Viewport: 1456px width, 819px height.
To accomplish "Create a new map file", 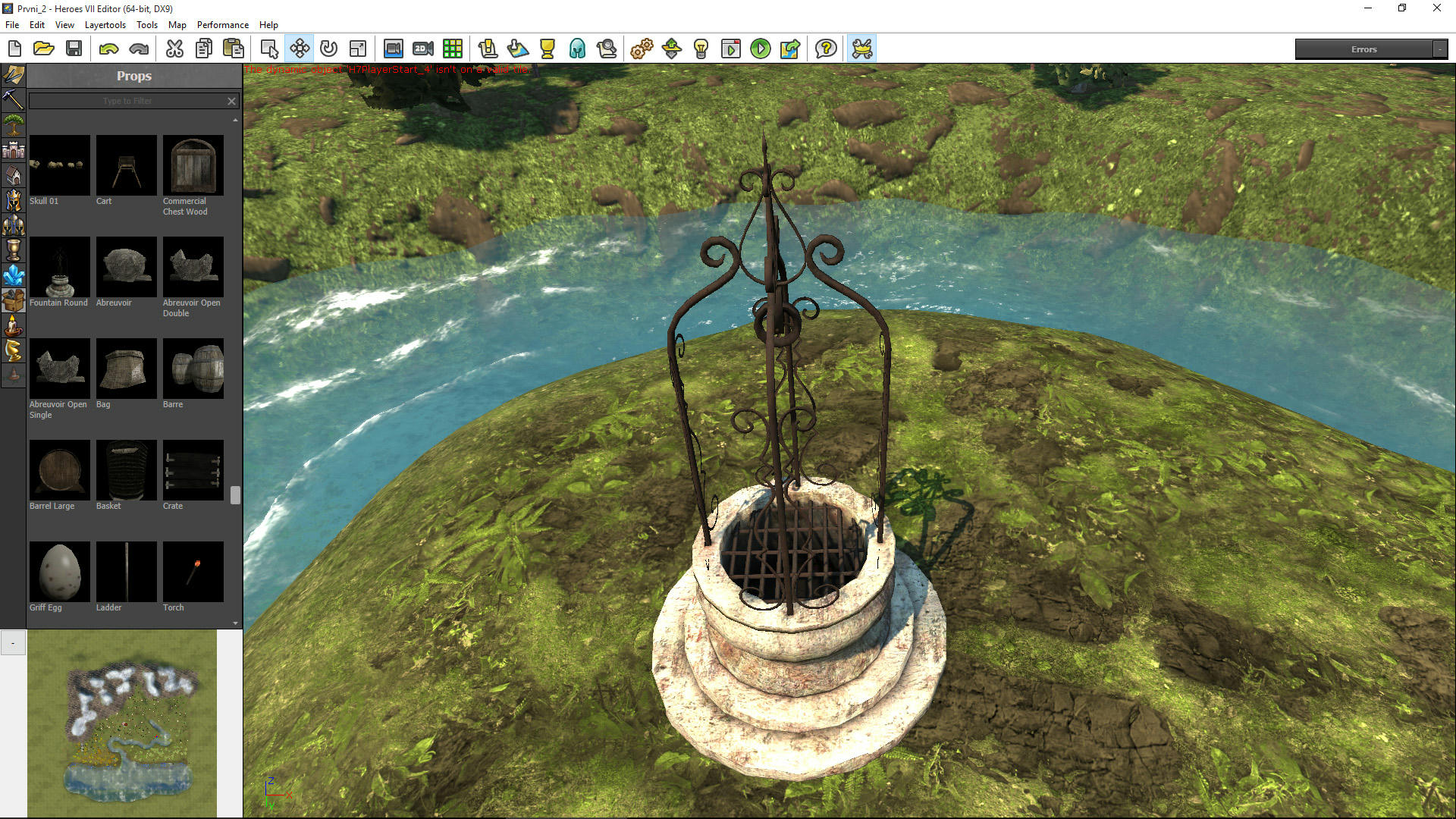I will tap(14, 49).
